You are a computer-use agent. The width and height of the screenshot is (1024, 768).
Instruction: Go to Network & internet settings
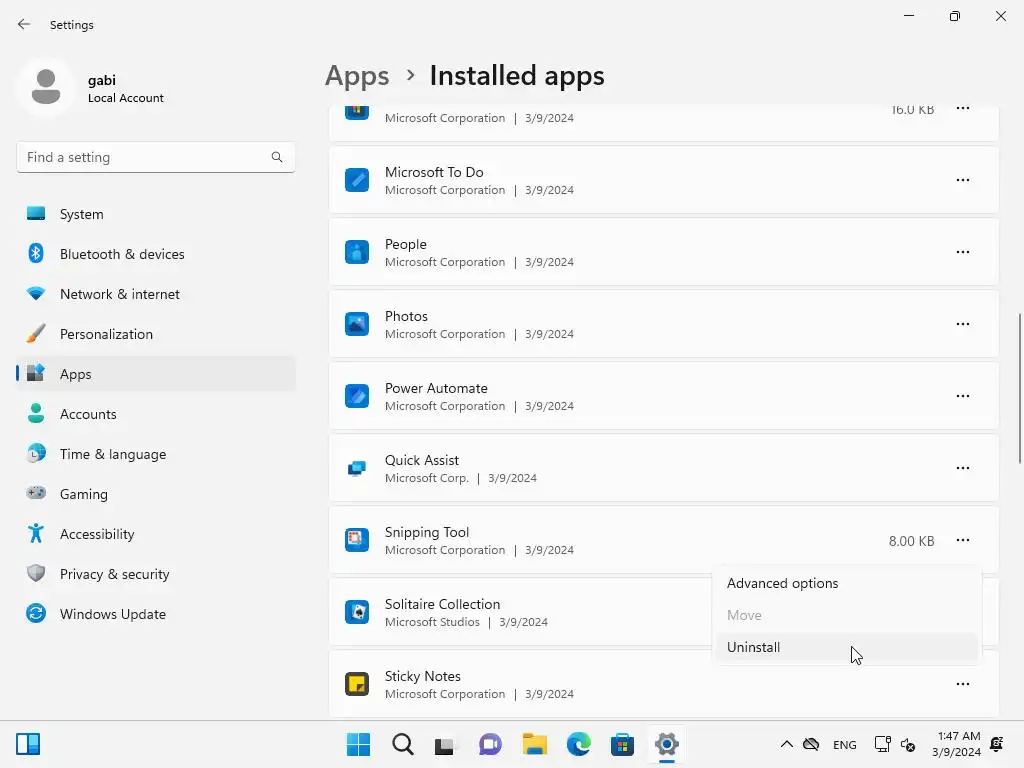click(x=156, y=294)
